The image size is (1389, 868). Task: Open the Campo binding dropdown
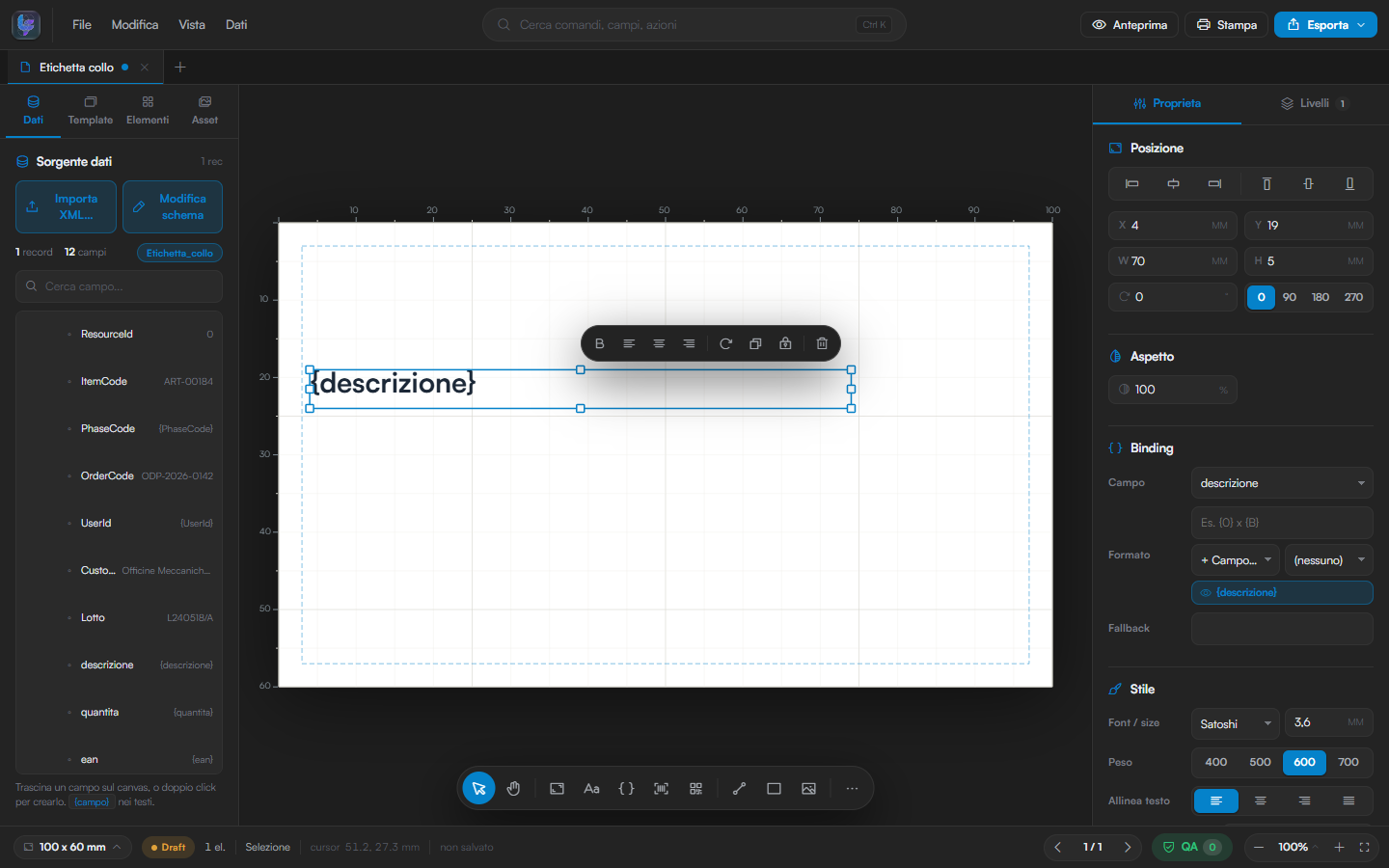[x=1282, y=483]
